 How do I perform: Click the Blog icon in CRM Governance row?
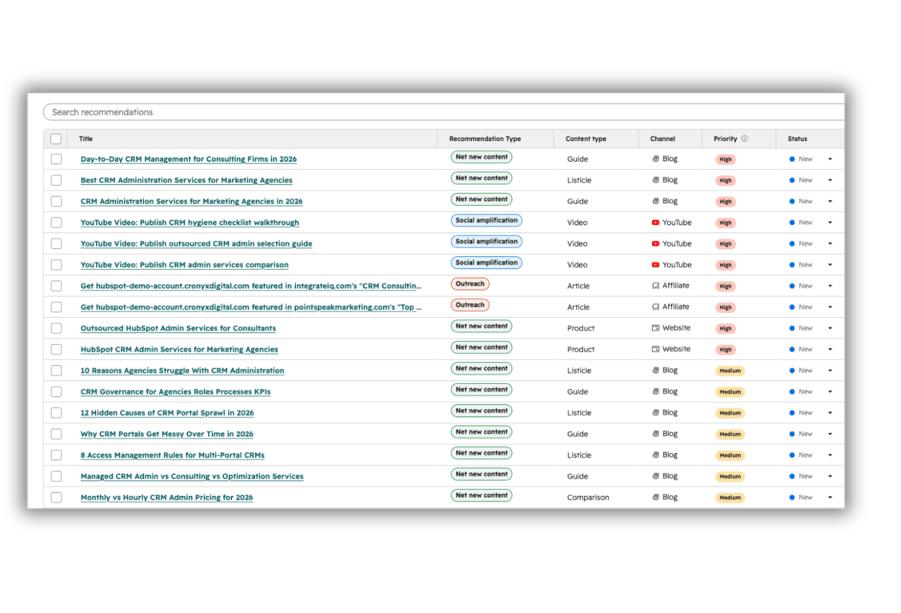(x=655, y=391)
